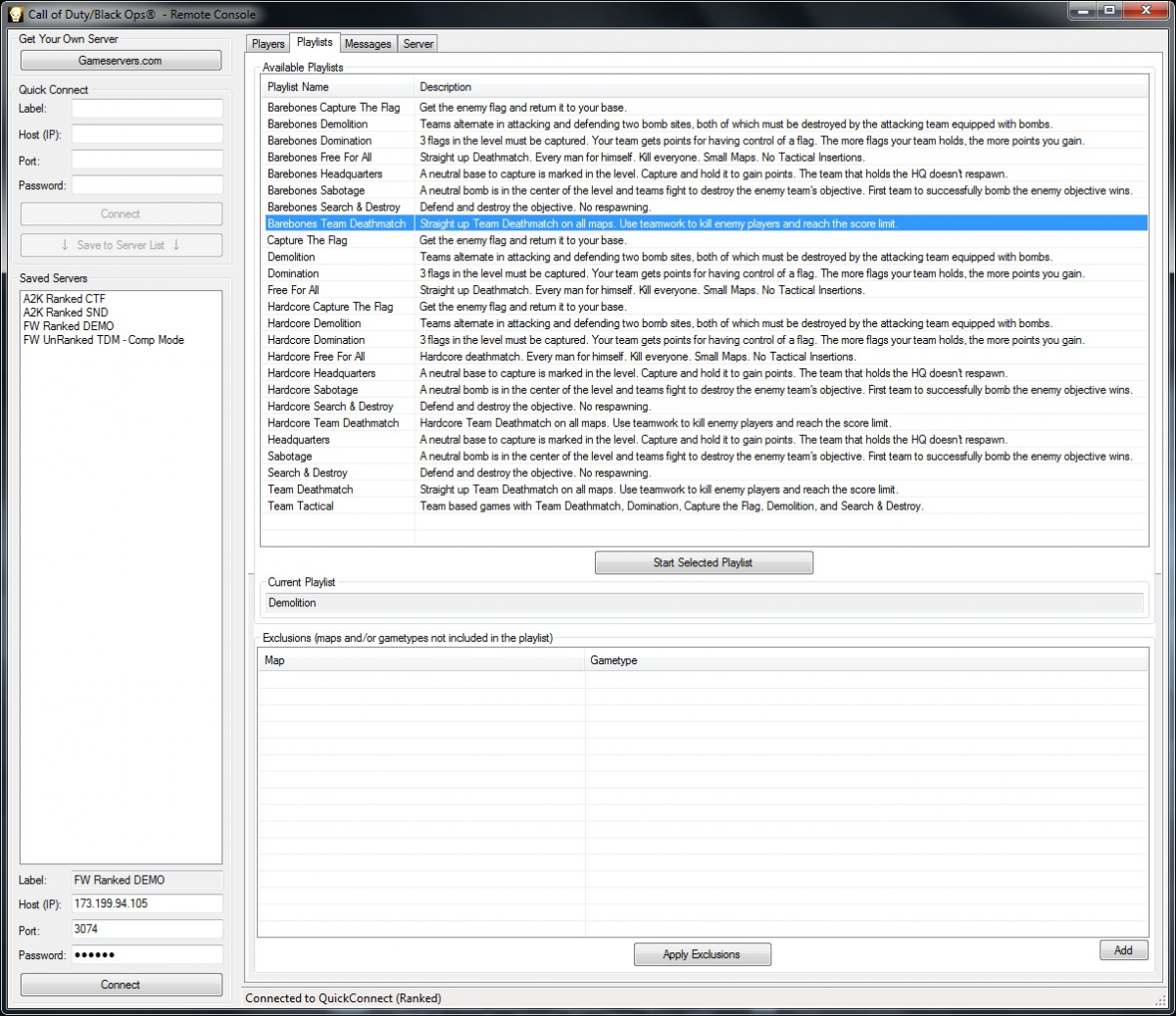Click the Quick Connect Label input field

[147, 109]
